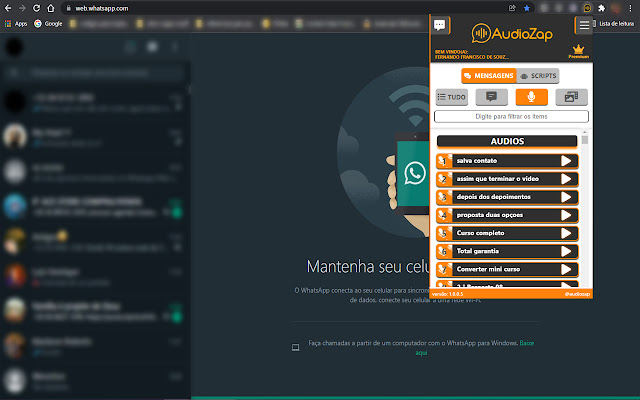Click the WhatsApp profile avatar
640x400 pixels.
click(14, 47)
